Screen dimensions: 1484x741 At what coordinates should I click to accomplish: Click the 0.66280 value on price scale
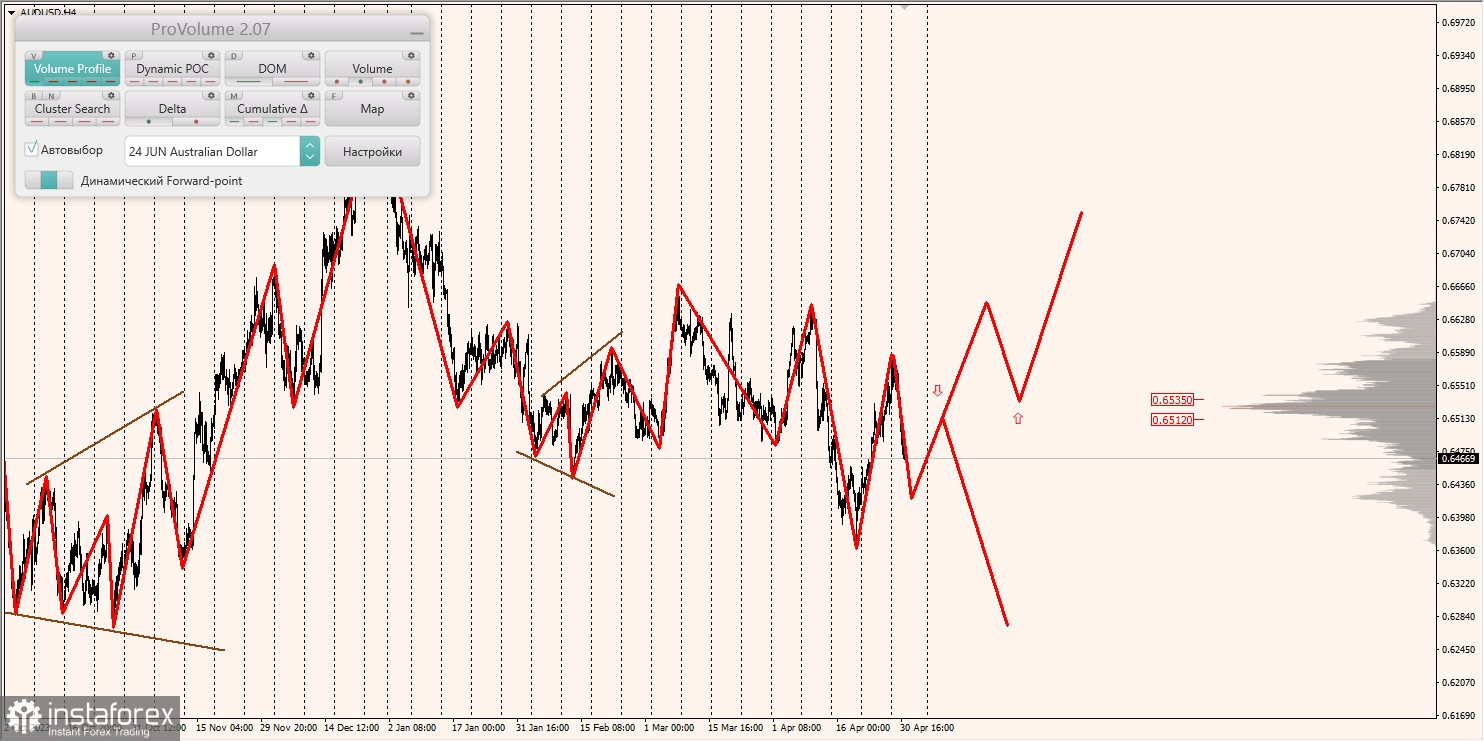(1459, 319)
